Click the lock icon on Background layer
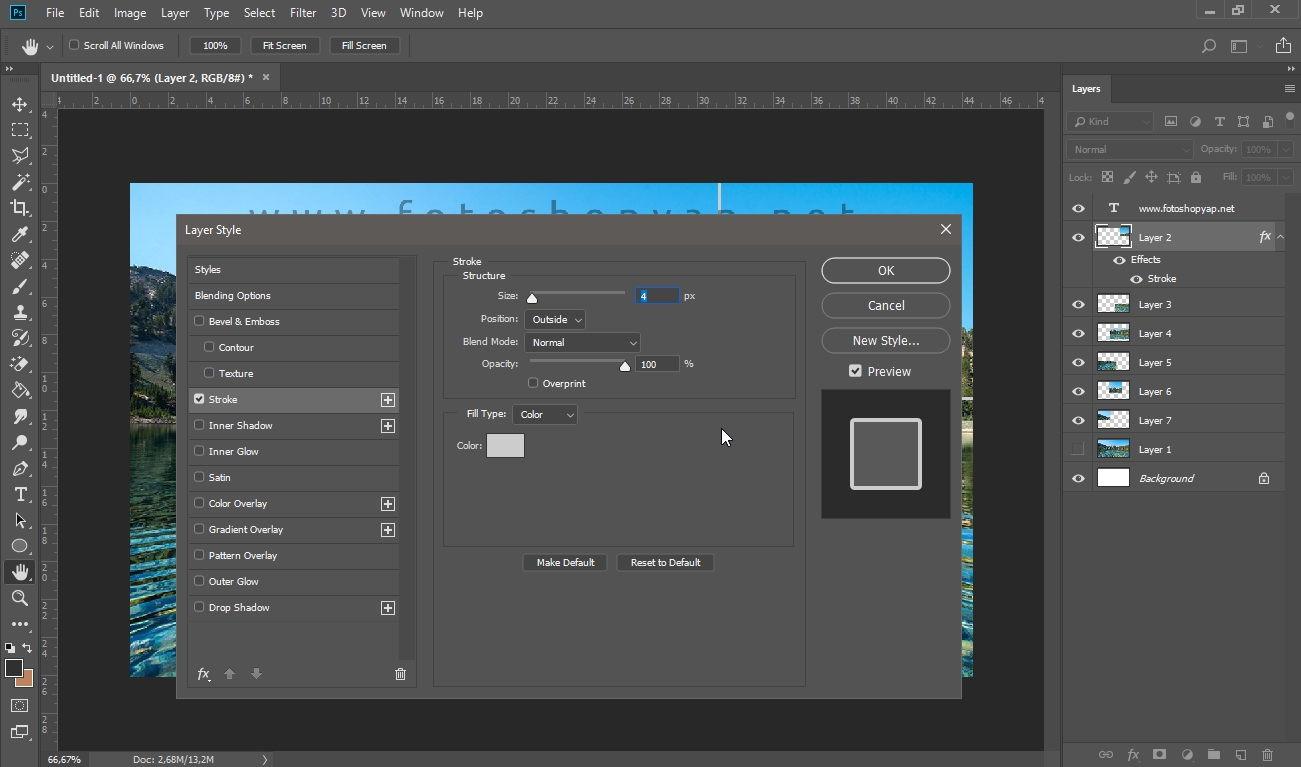The image size is (1301, 767). point(1264,479)
